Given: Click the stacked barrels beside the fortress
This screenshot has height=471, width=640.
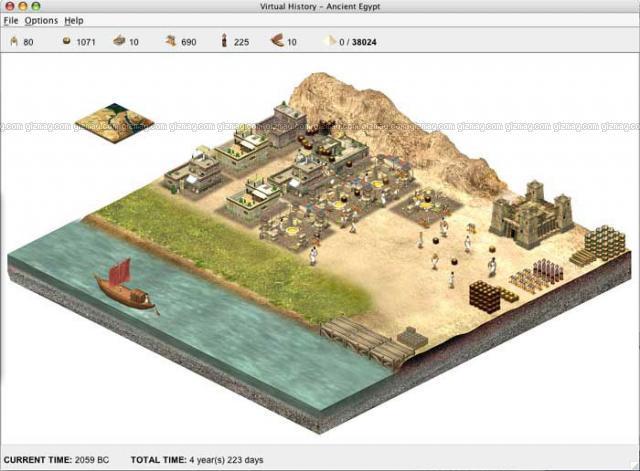Looking at the screenshot, I should [x=604, y=242].
